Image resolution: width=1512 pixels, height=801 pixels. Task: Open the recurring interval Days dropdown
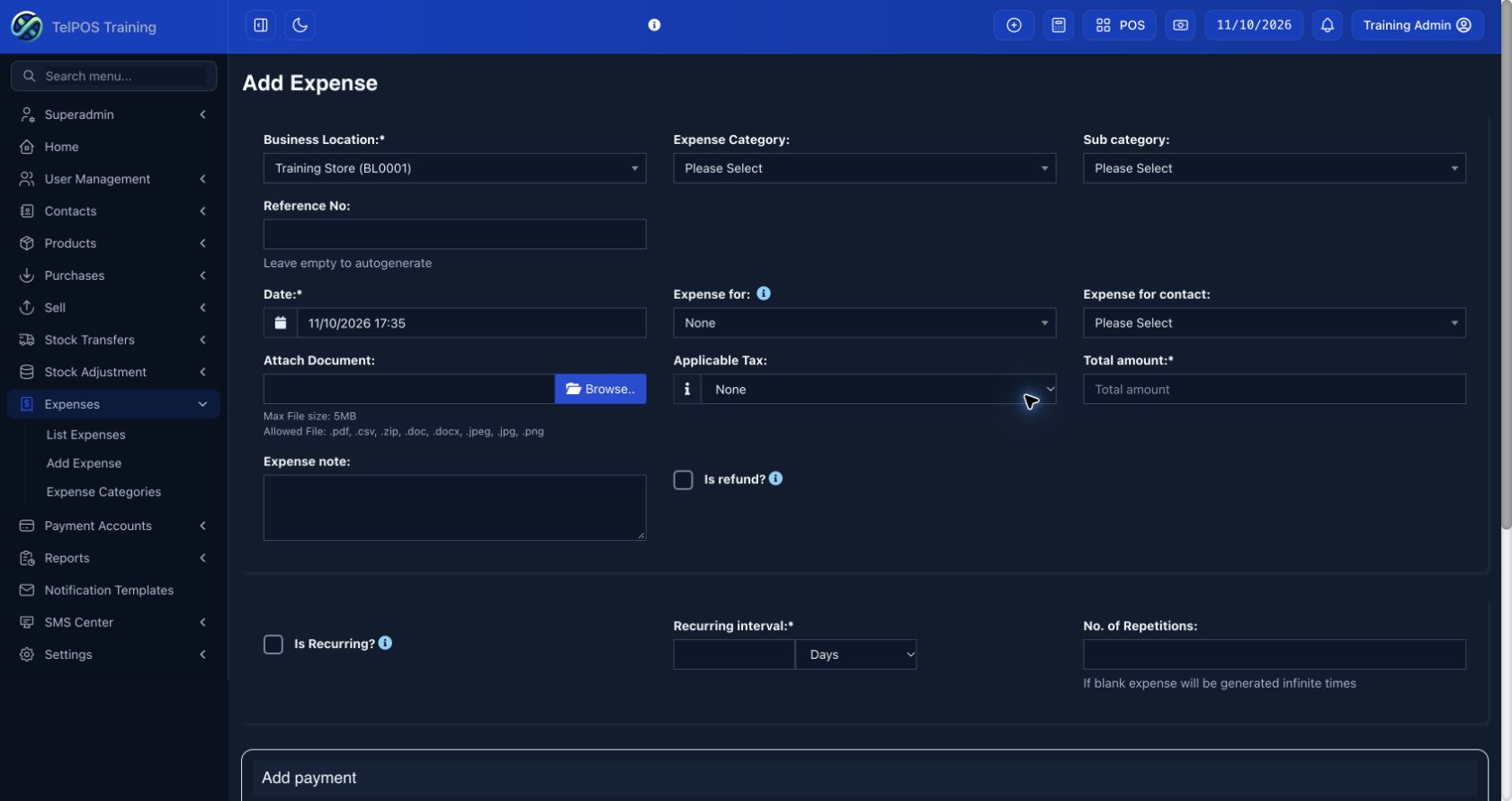(856, 654)
